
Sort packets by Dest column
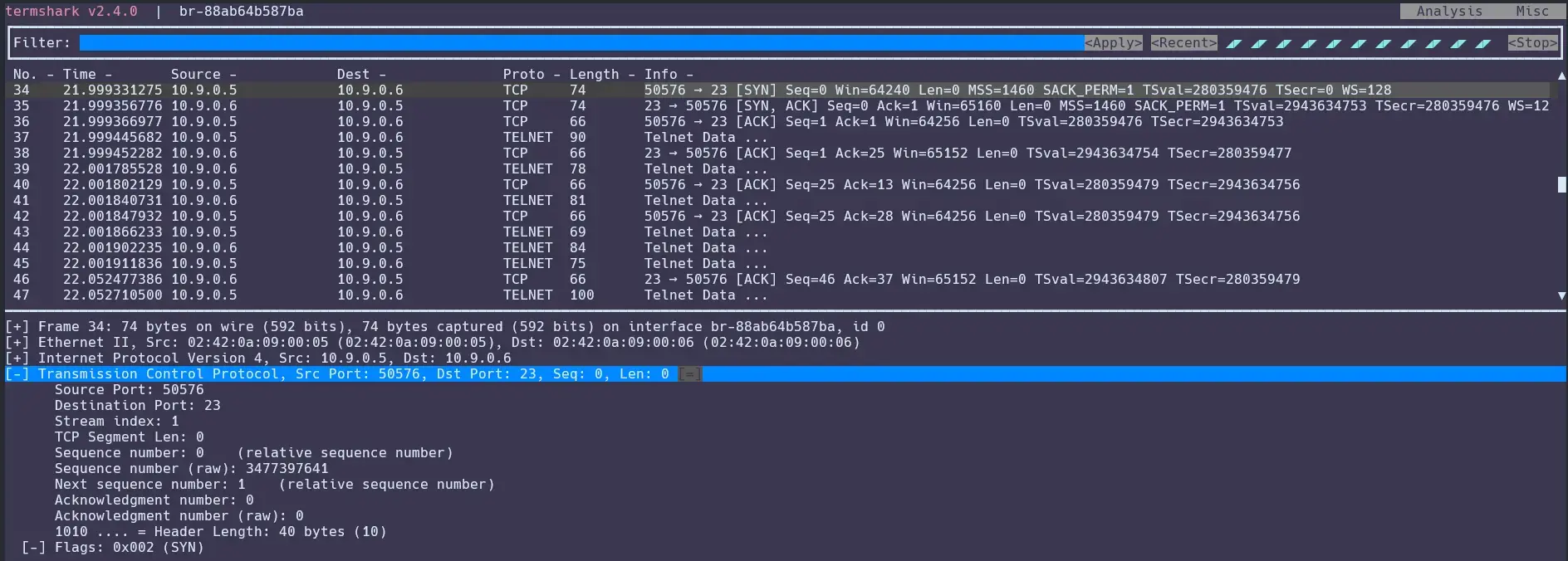click(361, 74)
